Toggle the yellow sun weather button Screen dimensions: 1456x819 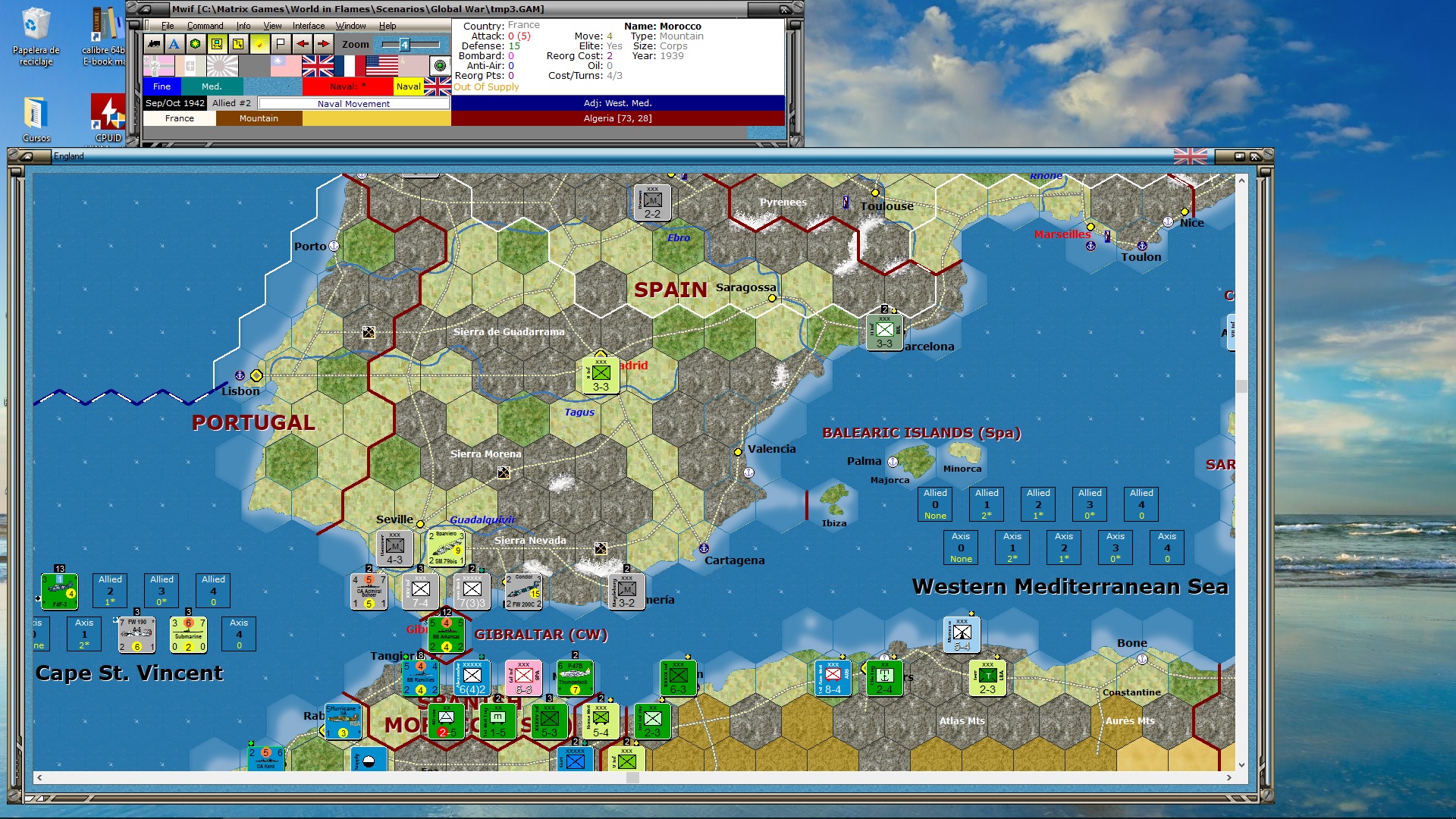coord(259,44)
